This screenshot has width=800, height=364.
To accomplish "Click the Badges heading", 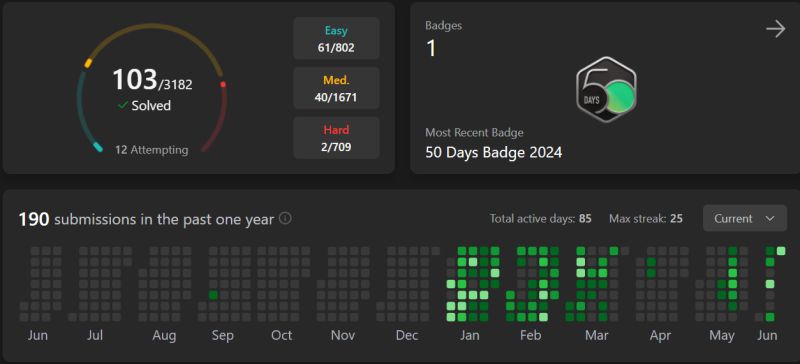I will click(x=443, y=26).
